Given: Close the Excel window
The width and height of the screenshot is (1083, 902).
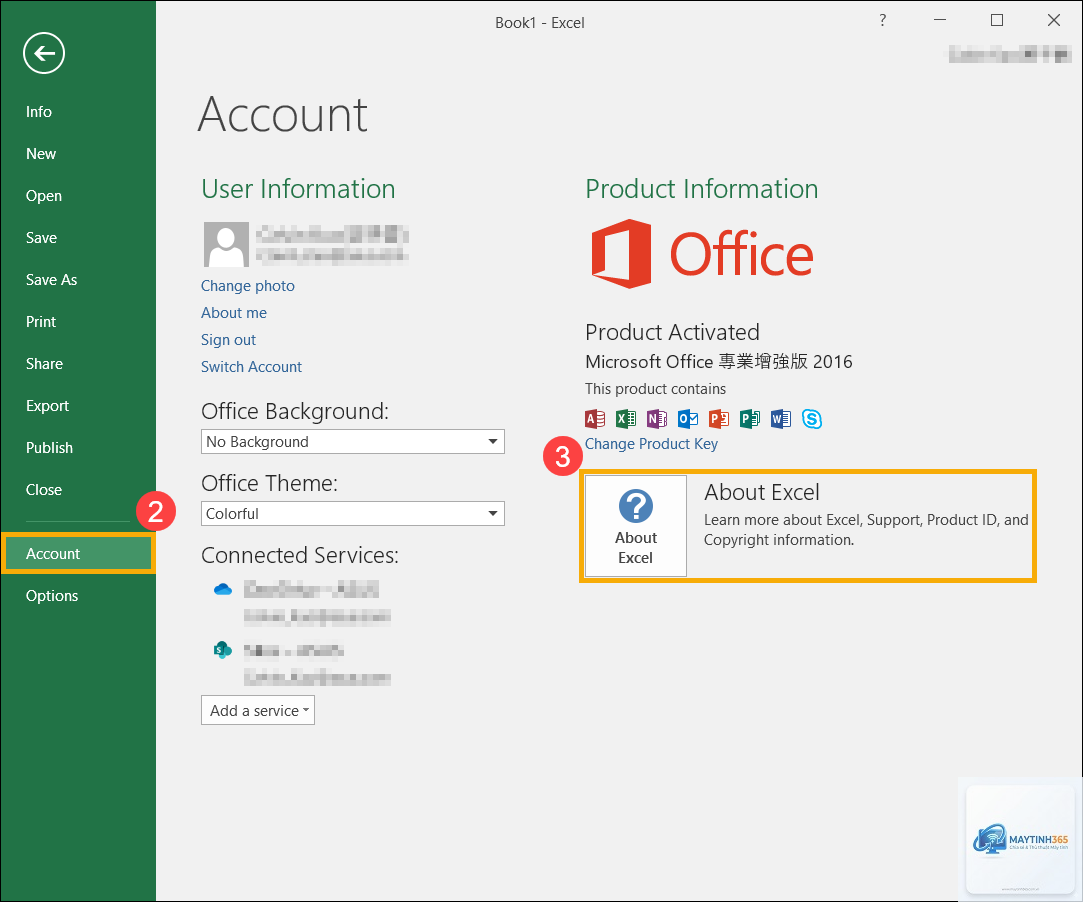Looking at the screenshot, I should [1054, 20].
